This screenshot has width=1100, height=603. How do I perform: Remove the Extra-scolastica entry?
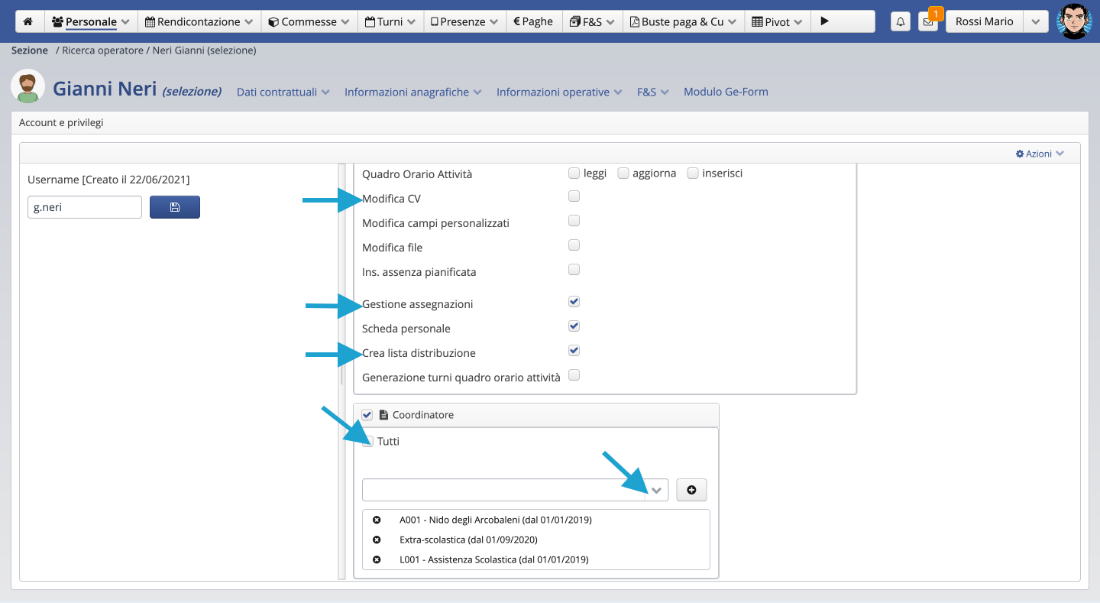point(377,540)
